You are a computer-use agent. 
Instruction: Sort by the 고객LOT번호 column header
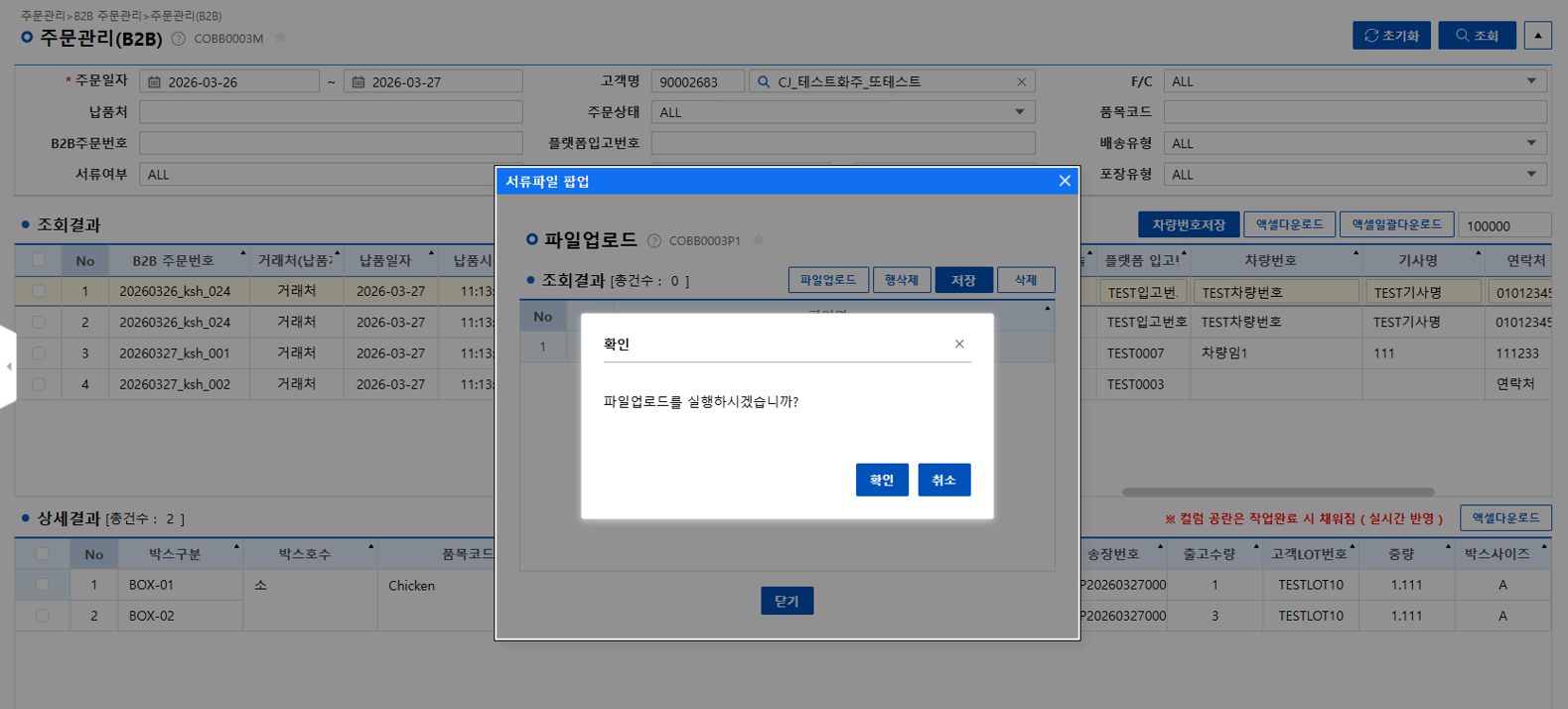(1310, 554)
